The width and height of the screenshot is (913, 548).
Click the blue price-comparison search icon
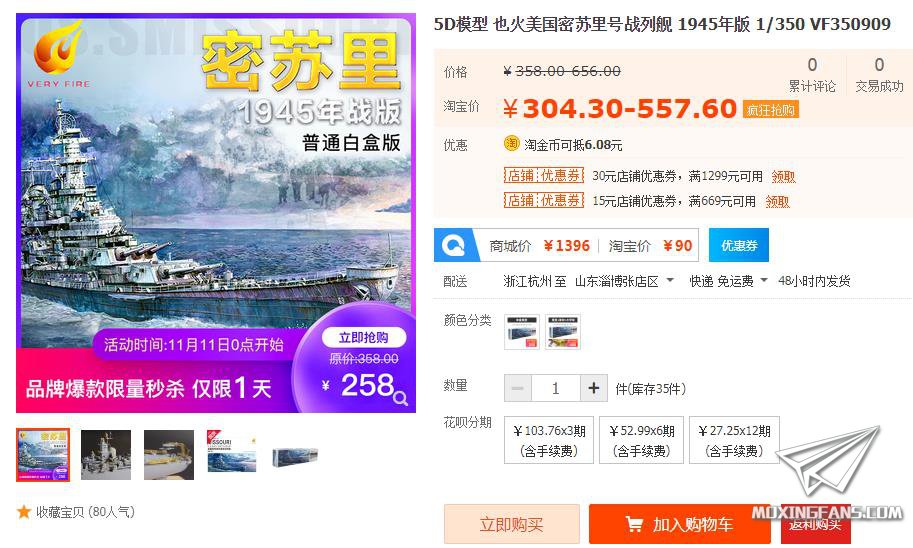pyautogui.click(x=453, y=245)
